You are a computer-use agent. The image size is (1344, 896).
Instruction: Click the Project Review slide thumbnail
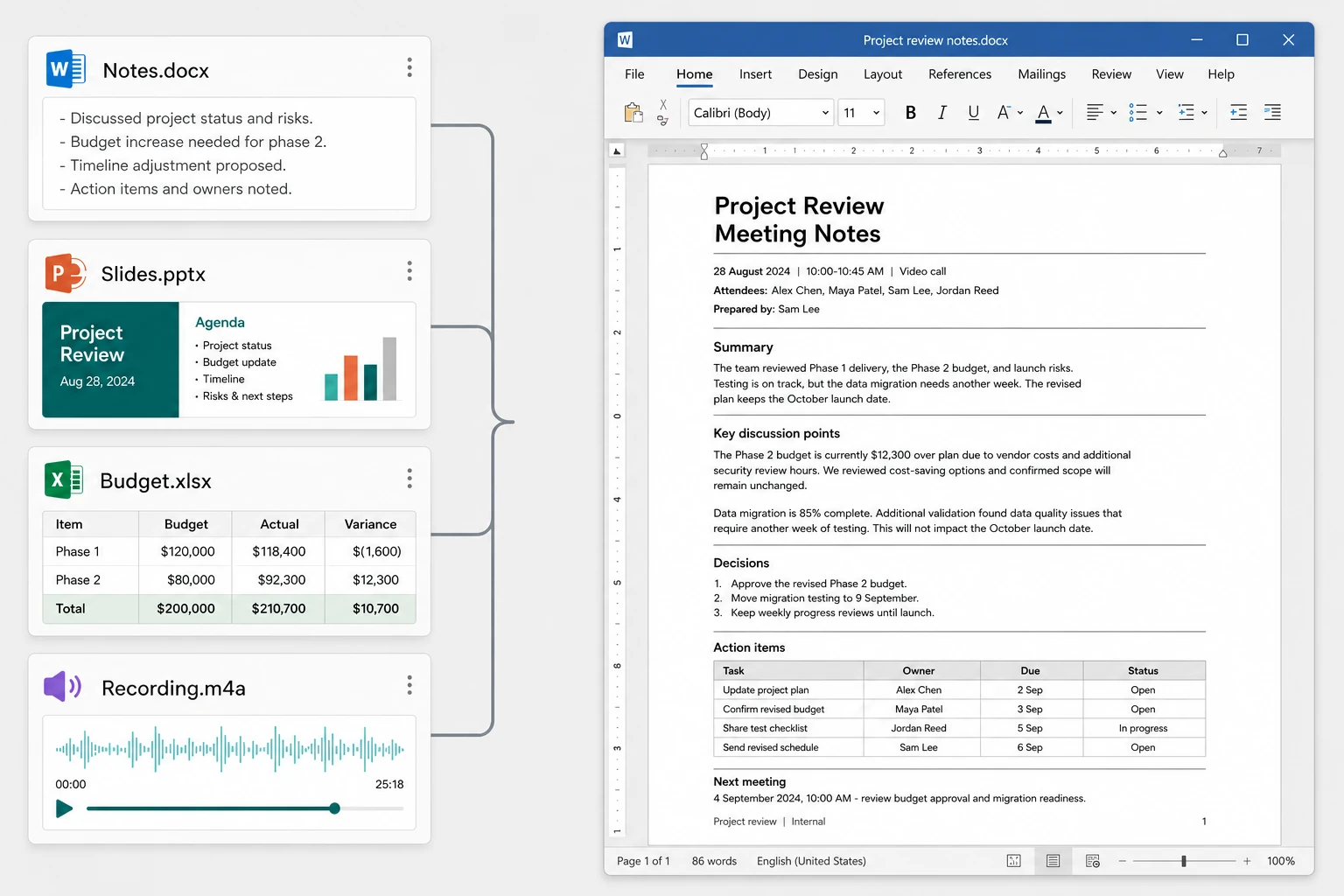(x=110, y=360)
